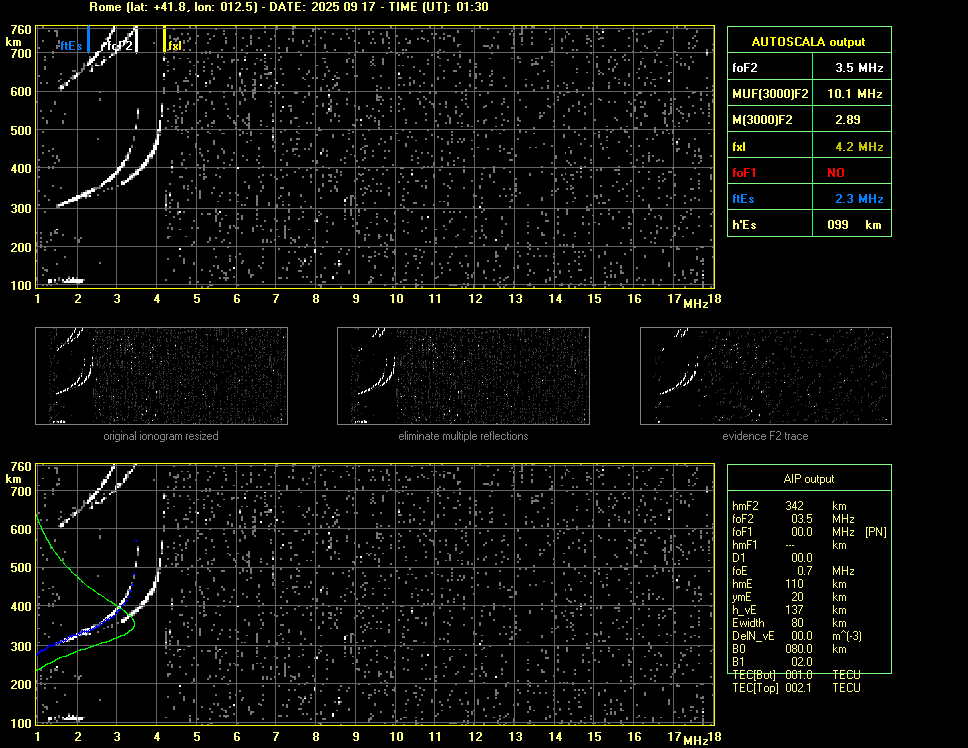The width and height of the screenshot is (968, 748).
Task: Click the '[PN]' tag next to foF1
Action: tap(875, 532)
